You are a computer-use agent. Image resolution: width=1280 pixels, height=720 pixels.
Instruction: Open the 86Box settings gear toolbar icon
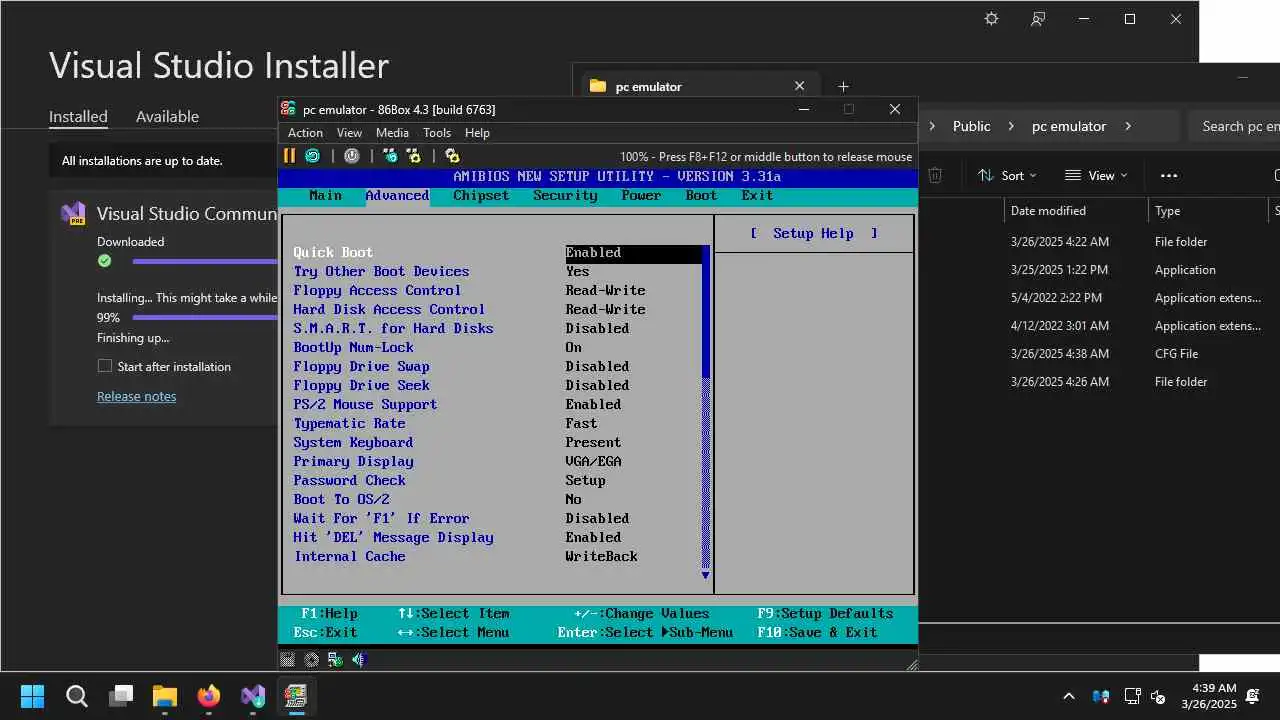tap(452, 156)
